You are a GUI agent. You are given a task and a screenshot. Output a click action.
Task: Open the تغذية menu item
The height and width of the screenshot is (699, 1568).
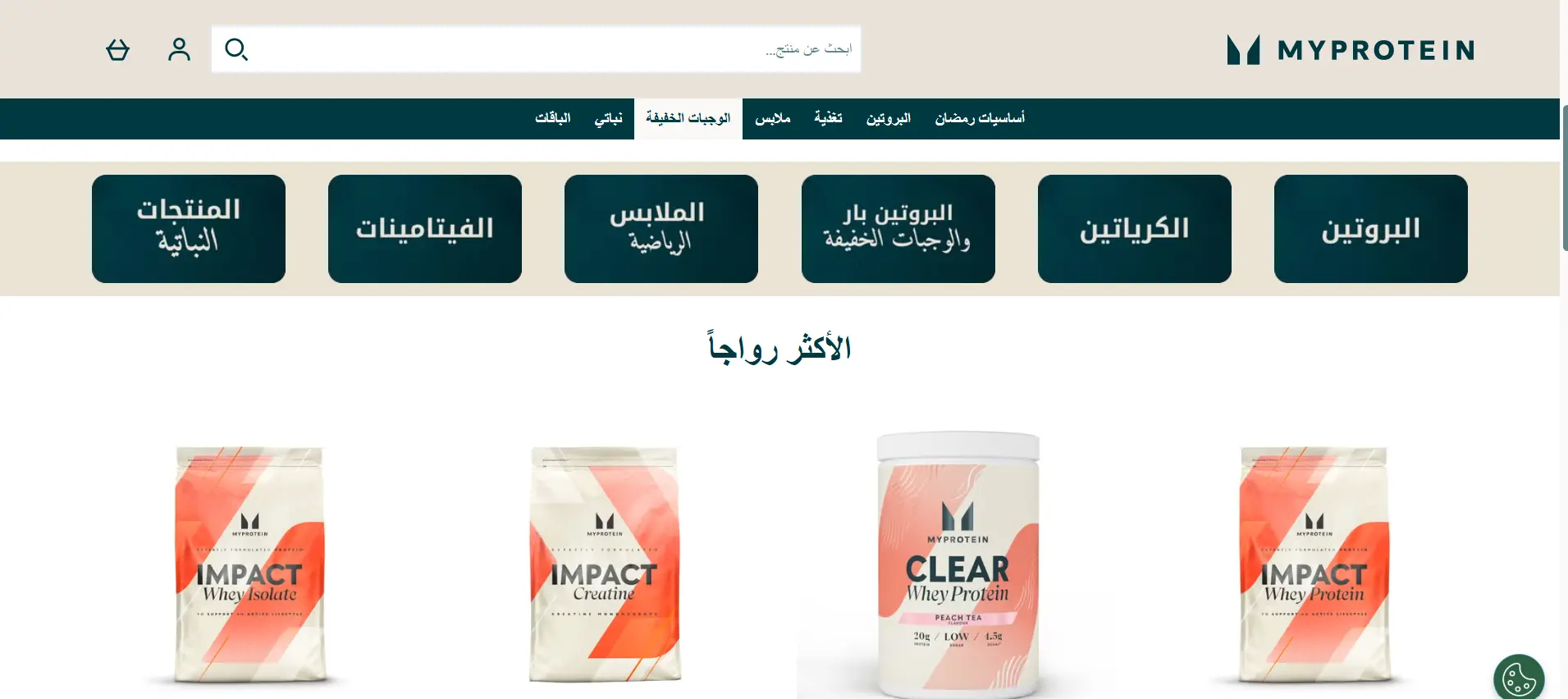828,119
